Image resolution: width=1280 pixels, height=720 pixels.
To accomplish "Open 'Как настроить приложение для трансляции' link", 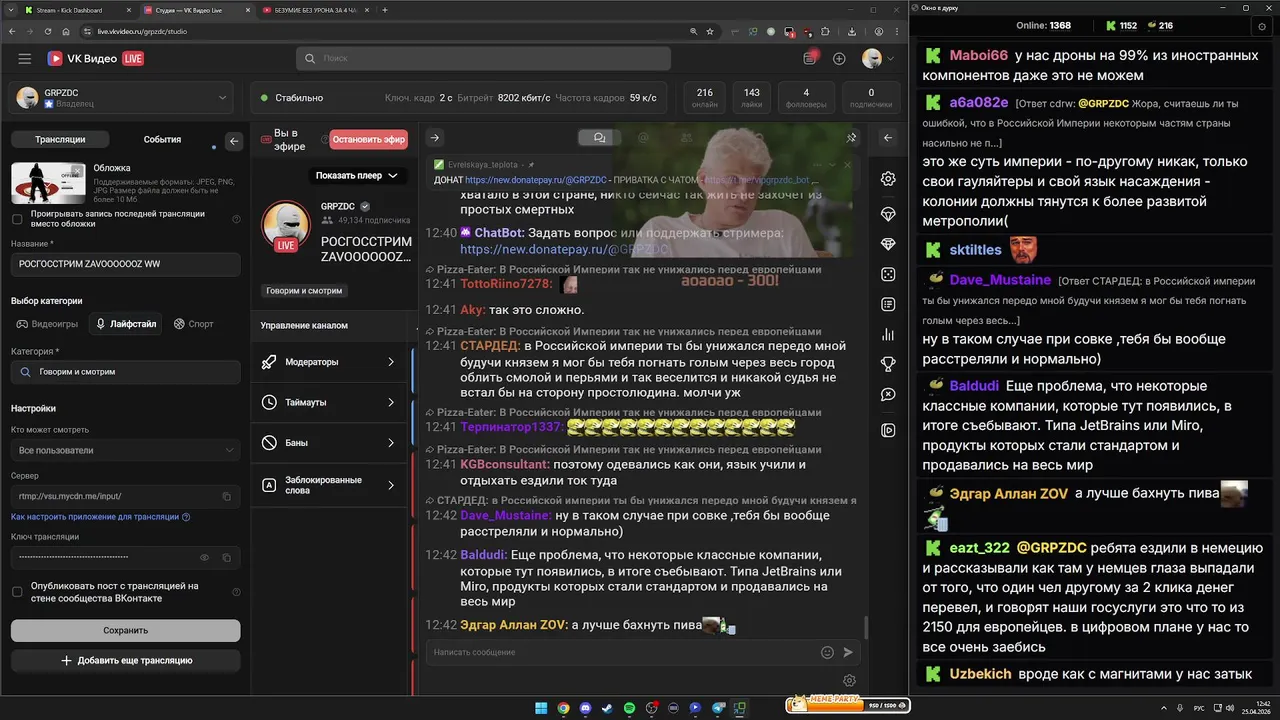I will click(101, 517).
